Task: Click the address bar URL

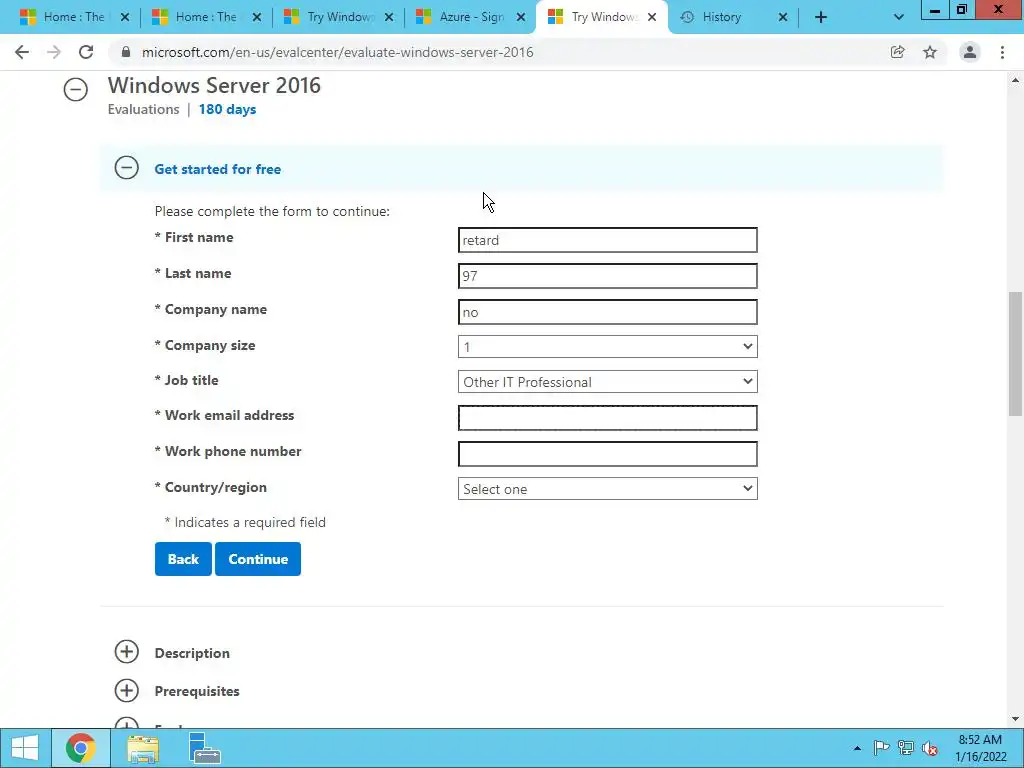Action: pyautogui.click(x=338, y=52)
